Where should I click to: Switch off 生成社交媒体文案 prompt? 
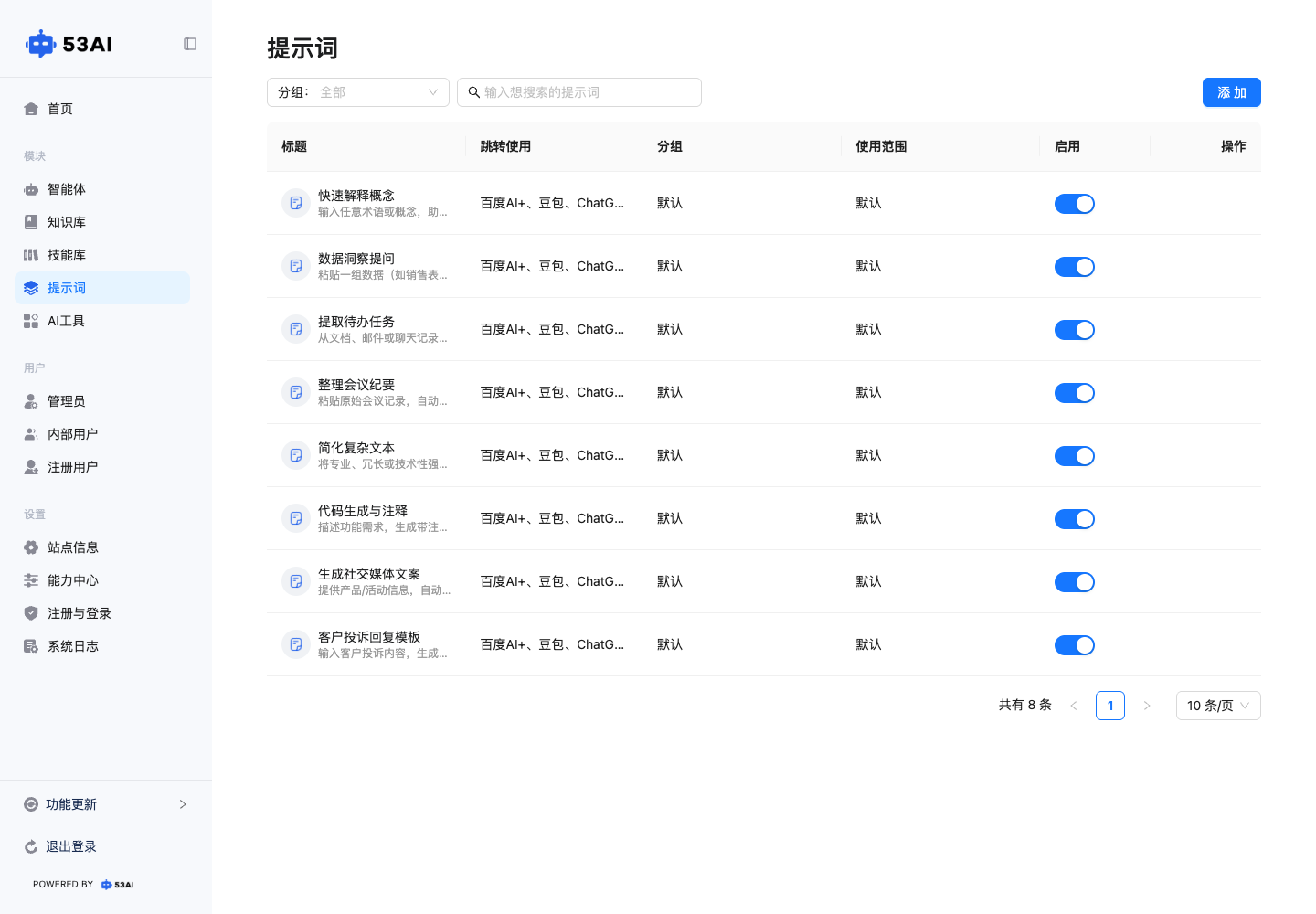coord(1075,582)
